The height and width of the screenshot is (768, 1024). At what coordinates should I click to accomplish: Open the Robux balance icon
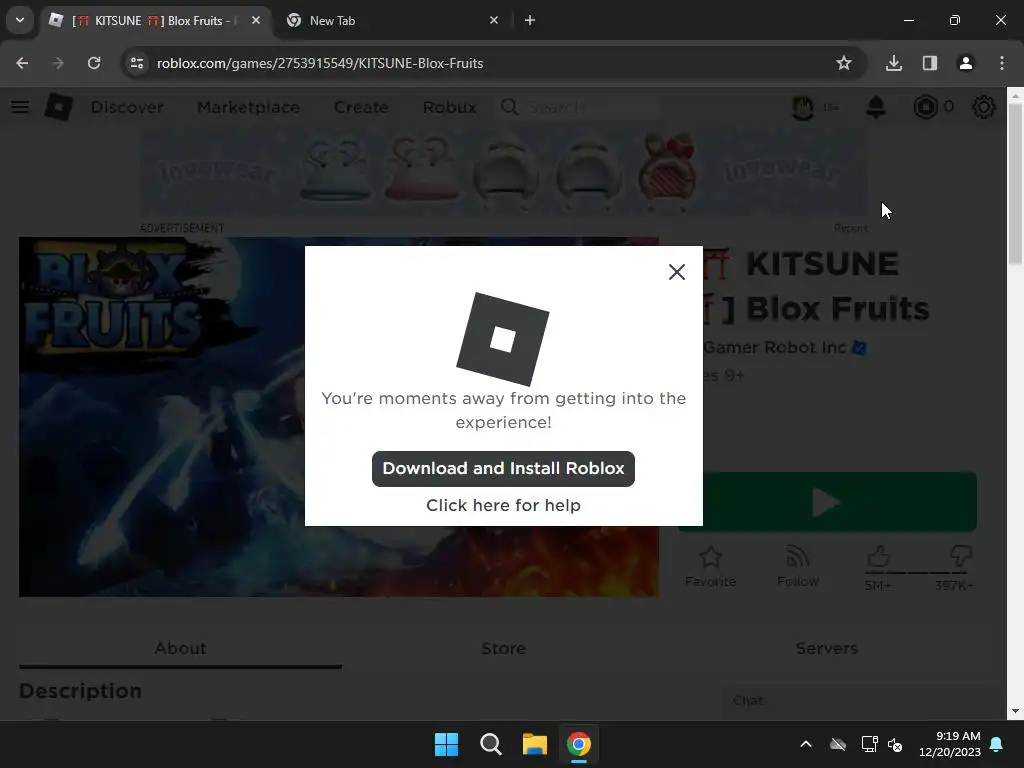tap(925, 106)
